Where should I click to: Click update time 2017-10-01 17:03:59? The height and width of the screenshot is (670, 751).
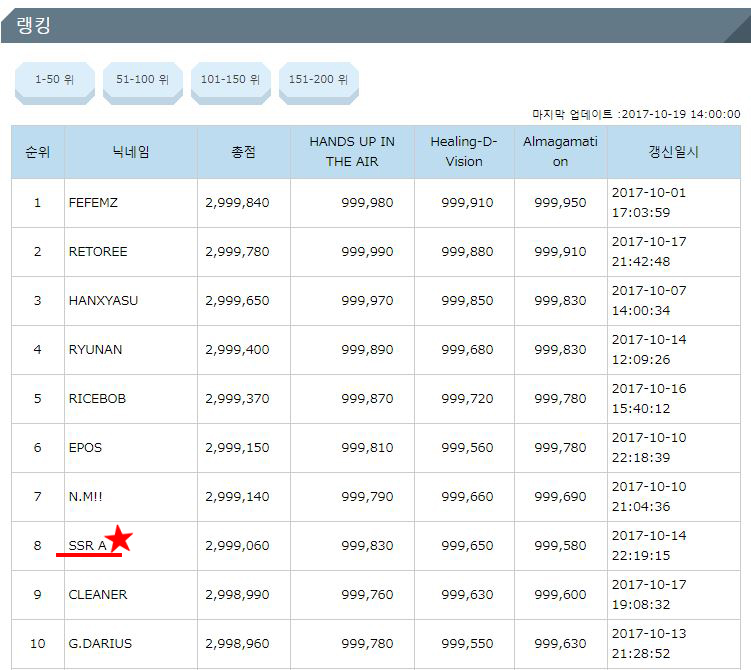point(649,203)
